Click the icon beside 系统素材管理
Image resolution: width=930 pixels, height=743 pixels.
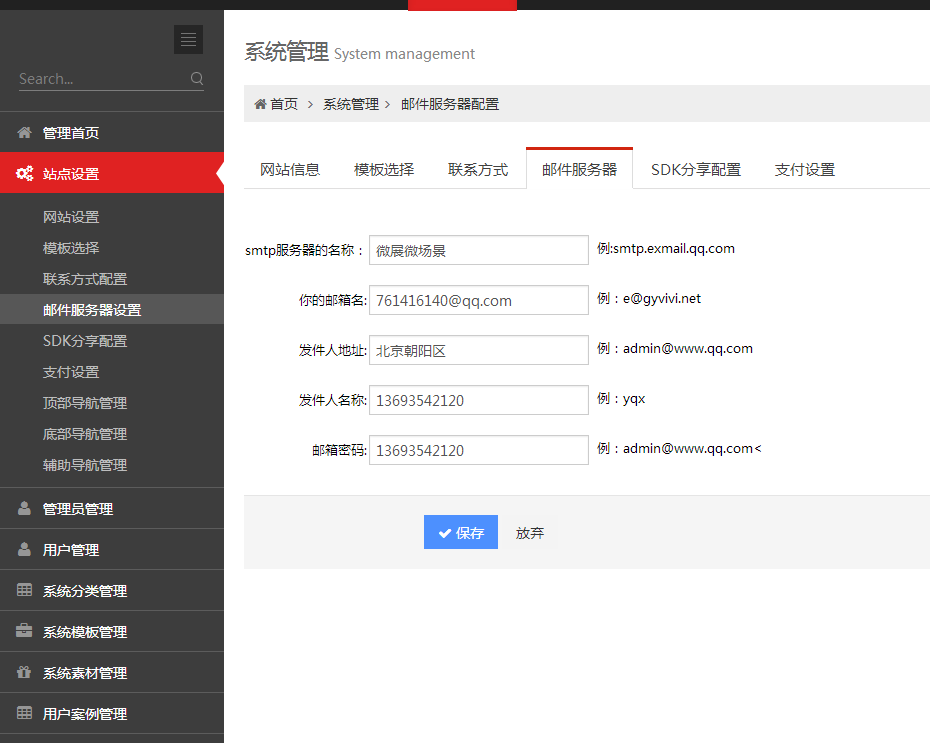pos(22,672)
